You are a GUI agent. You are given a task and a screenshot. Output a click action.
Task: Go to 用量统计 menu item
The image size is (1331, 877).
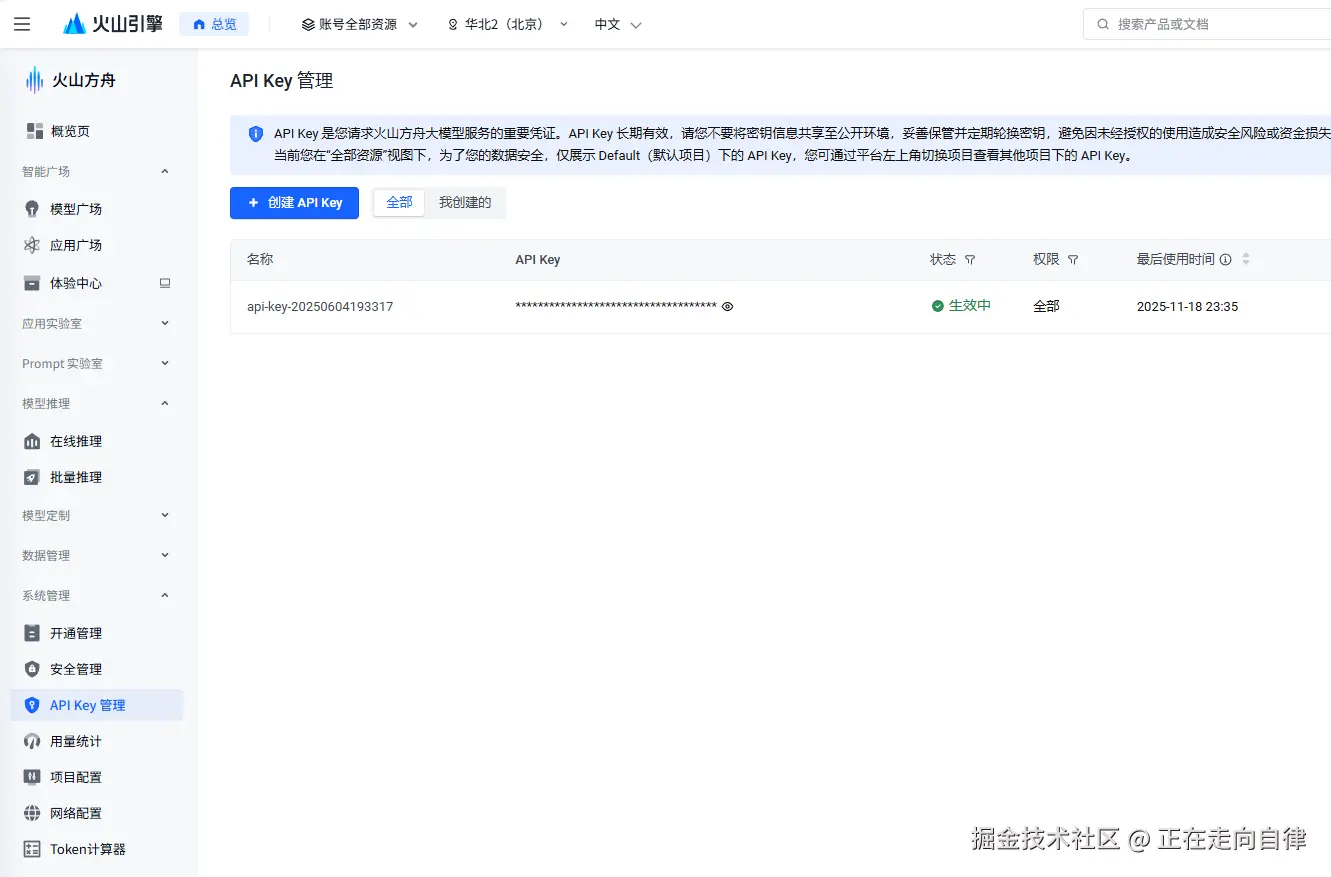coord(96,741)
